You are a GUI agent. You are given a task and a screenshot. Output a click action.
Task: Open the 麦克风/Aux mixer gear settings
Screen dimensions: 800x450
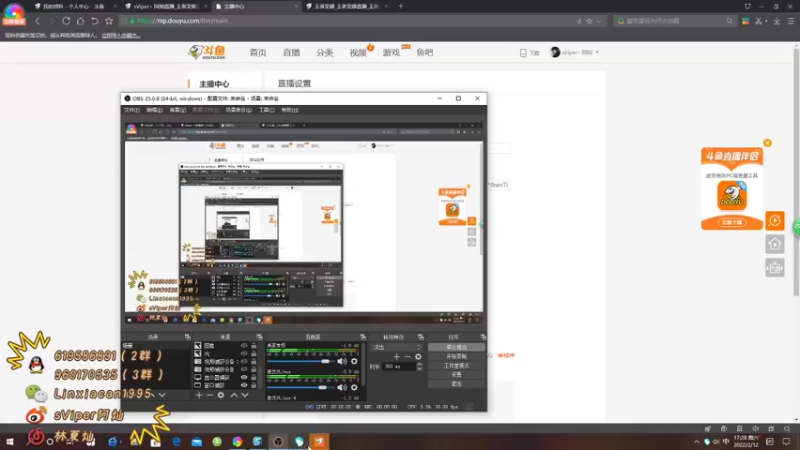pyautogui.click(x=354, y=387)
